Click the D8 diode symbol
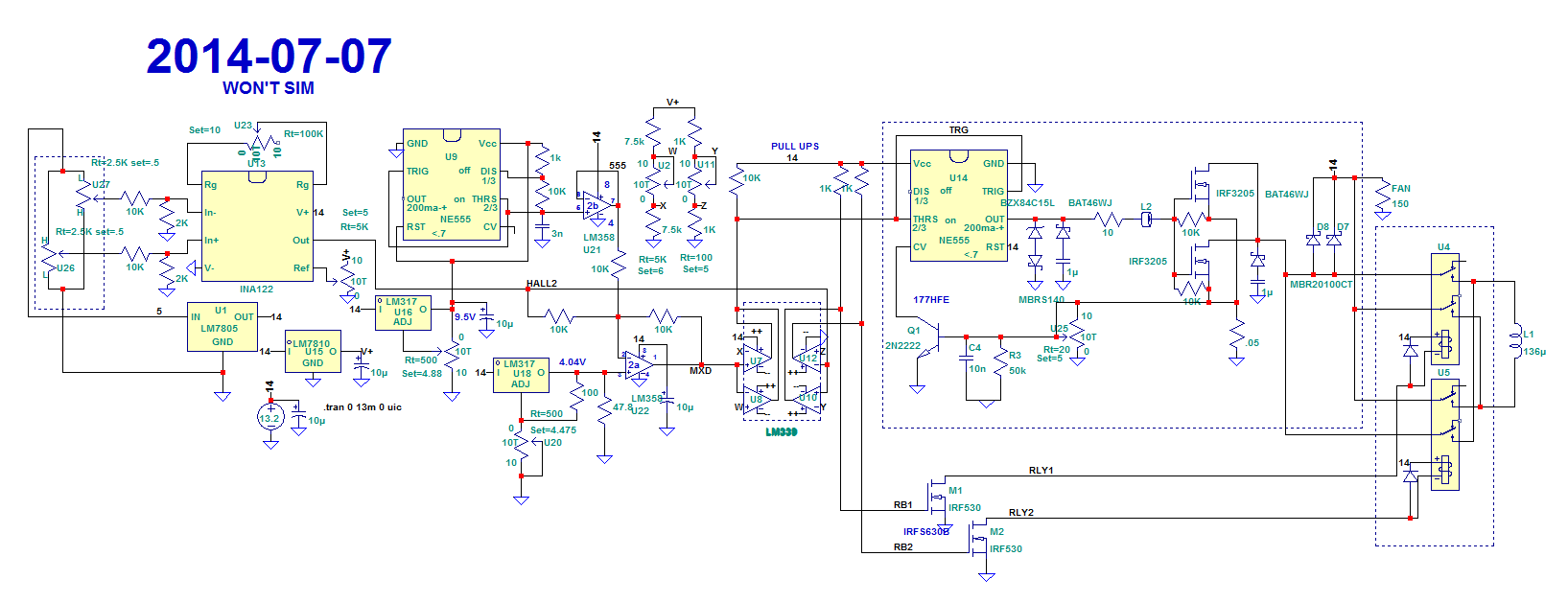1568x603 pixels. [1313, 240]
